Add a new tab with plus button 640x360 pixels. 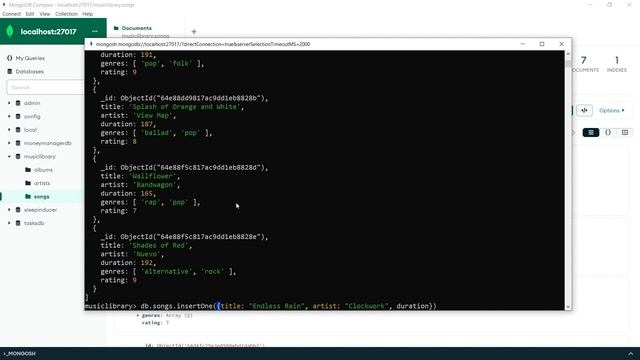(194, 31)
